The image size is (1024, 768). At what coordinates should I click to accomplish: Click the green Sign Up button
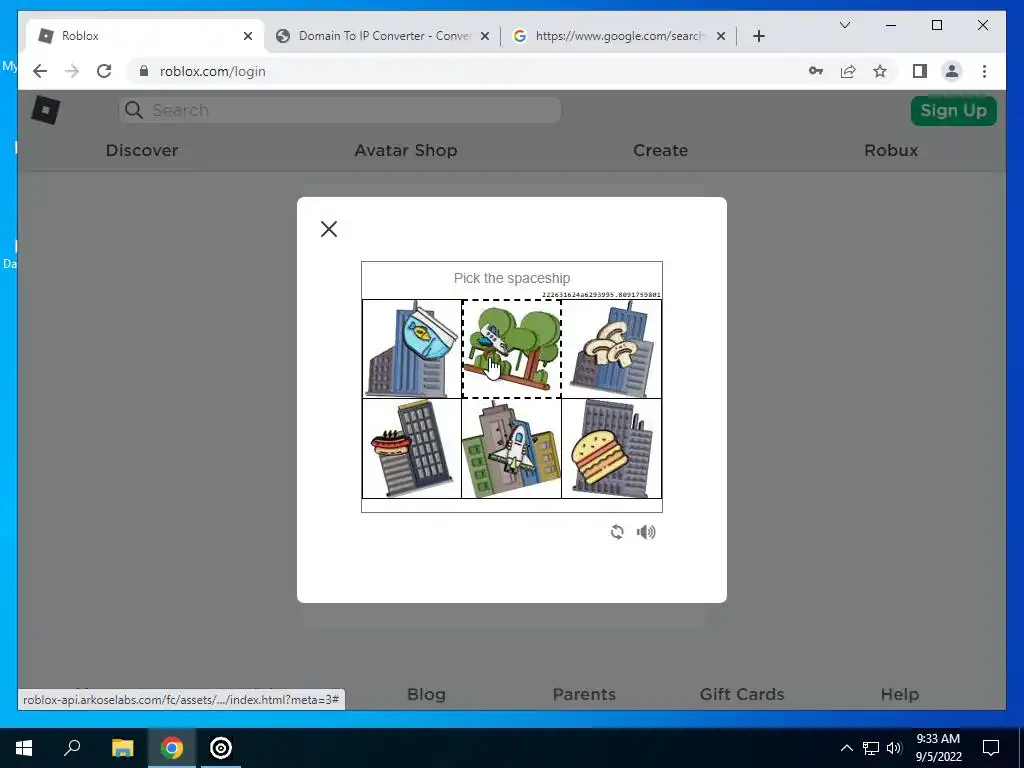[953, 110]
